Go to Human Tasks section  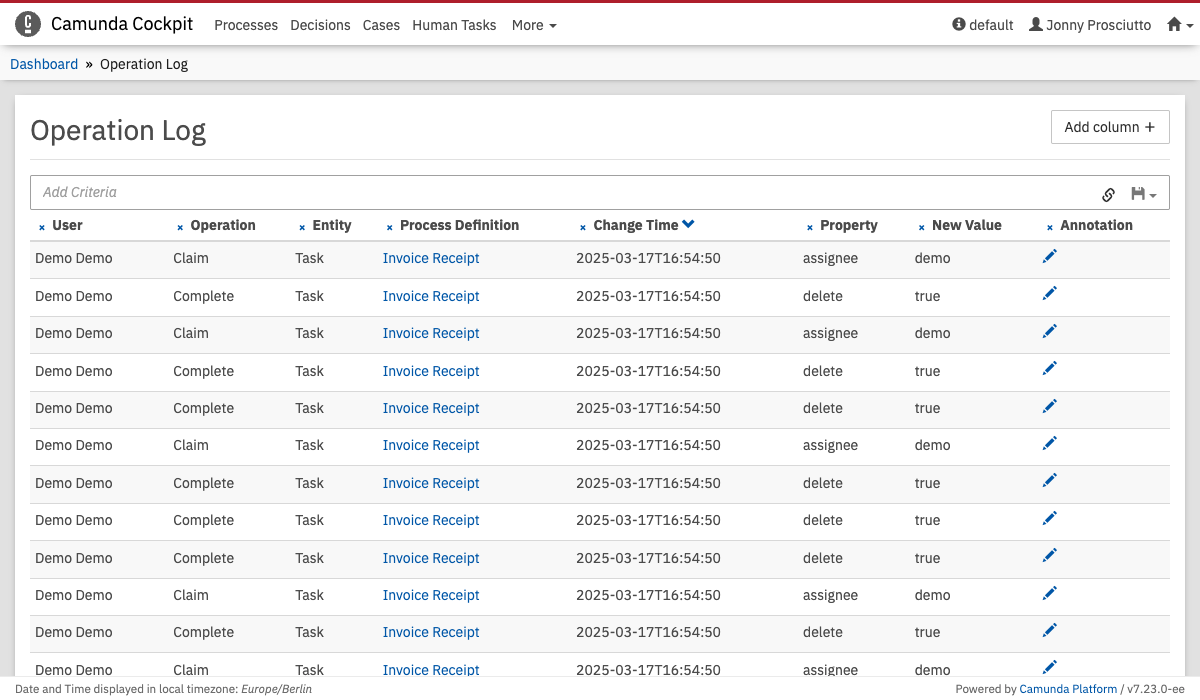[454, 25]
